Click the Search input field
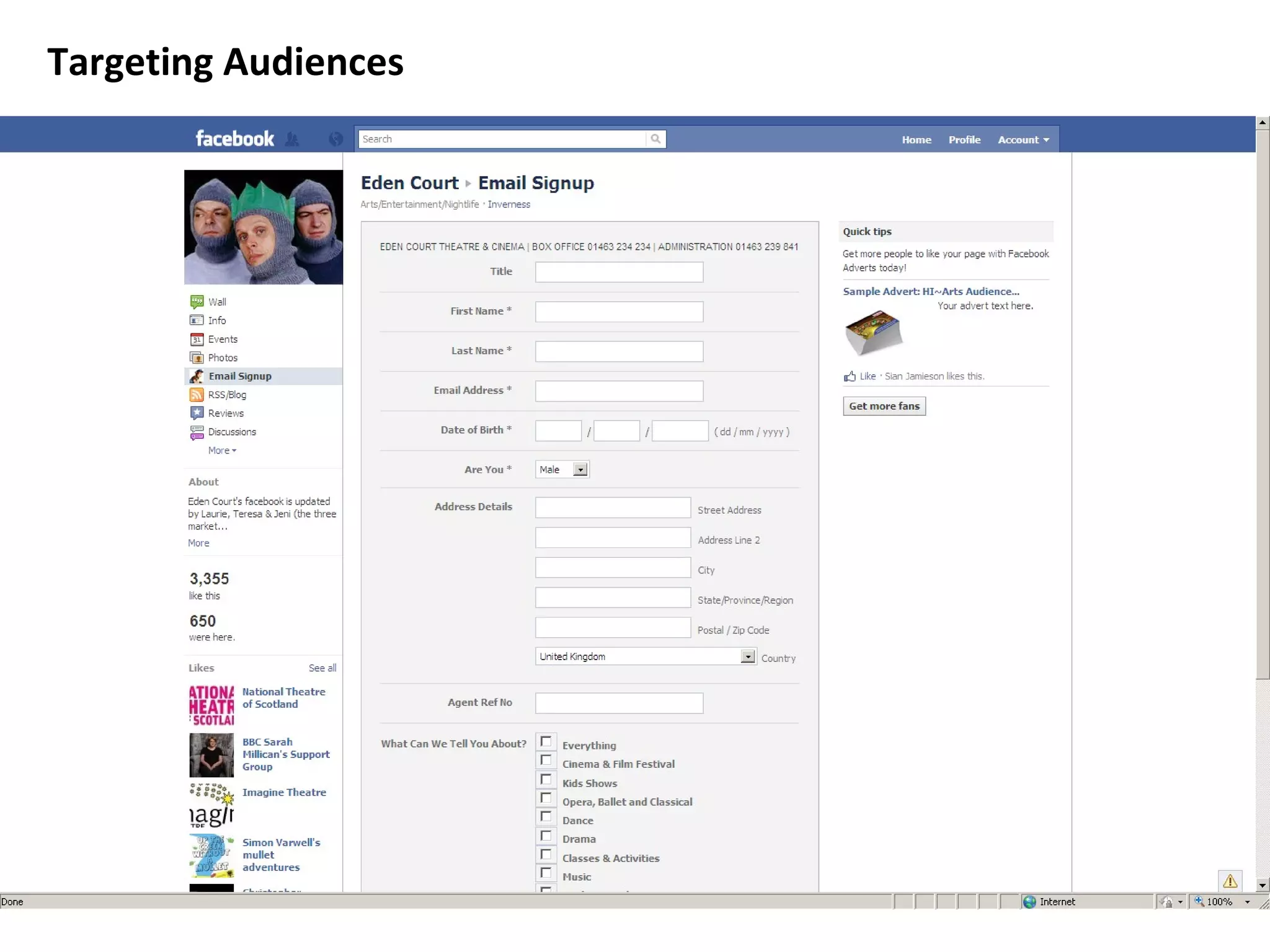The height and width of the screenshot is (952, 1270). 502,139
